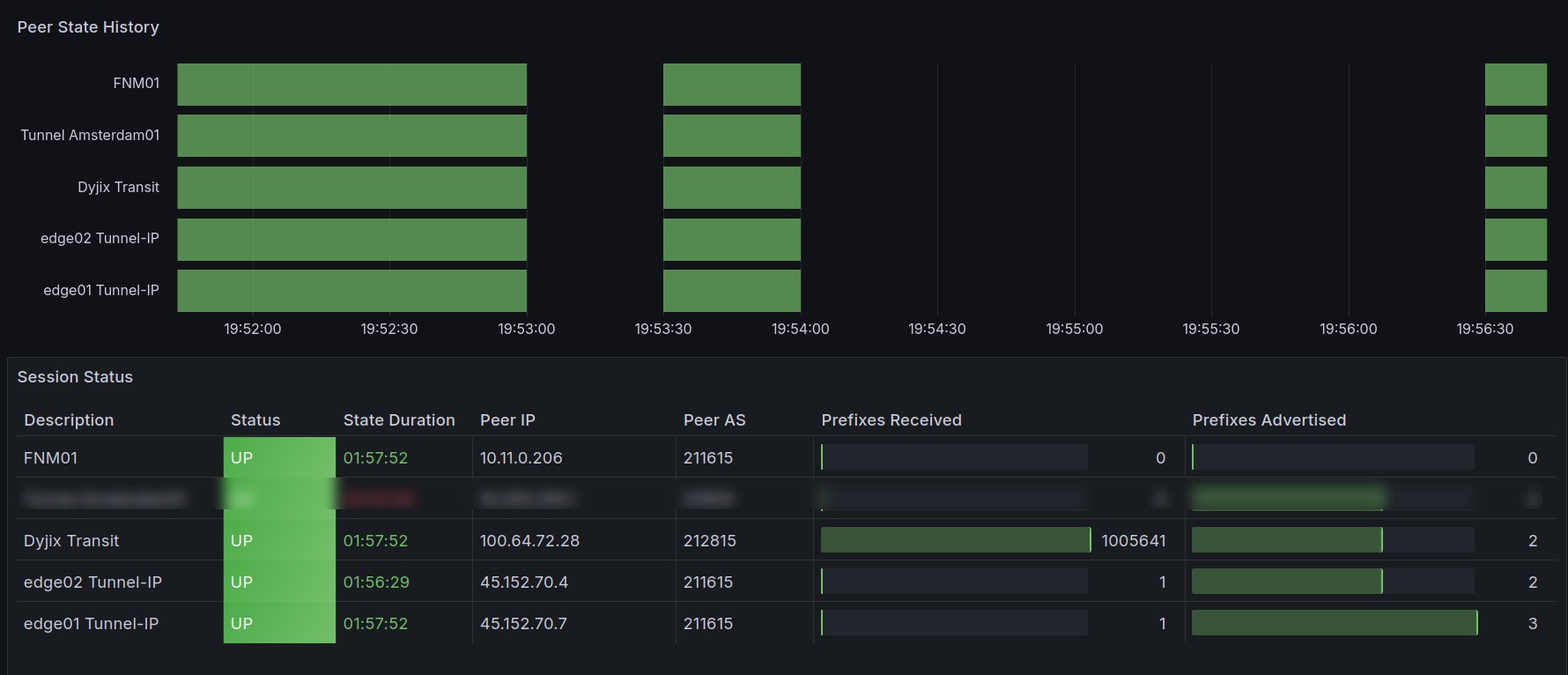
Task: Select the UP status cell for FNM01
Action: (278, 458)
